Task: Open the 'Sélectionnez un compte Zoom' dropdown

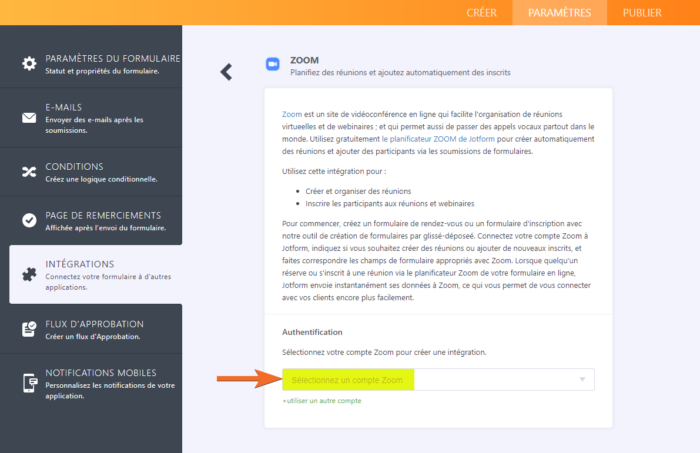Action: pos(438,380)
